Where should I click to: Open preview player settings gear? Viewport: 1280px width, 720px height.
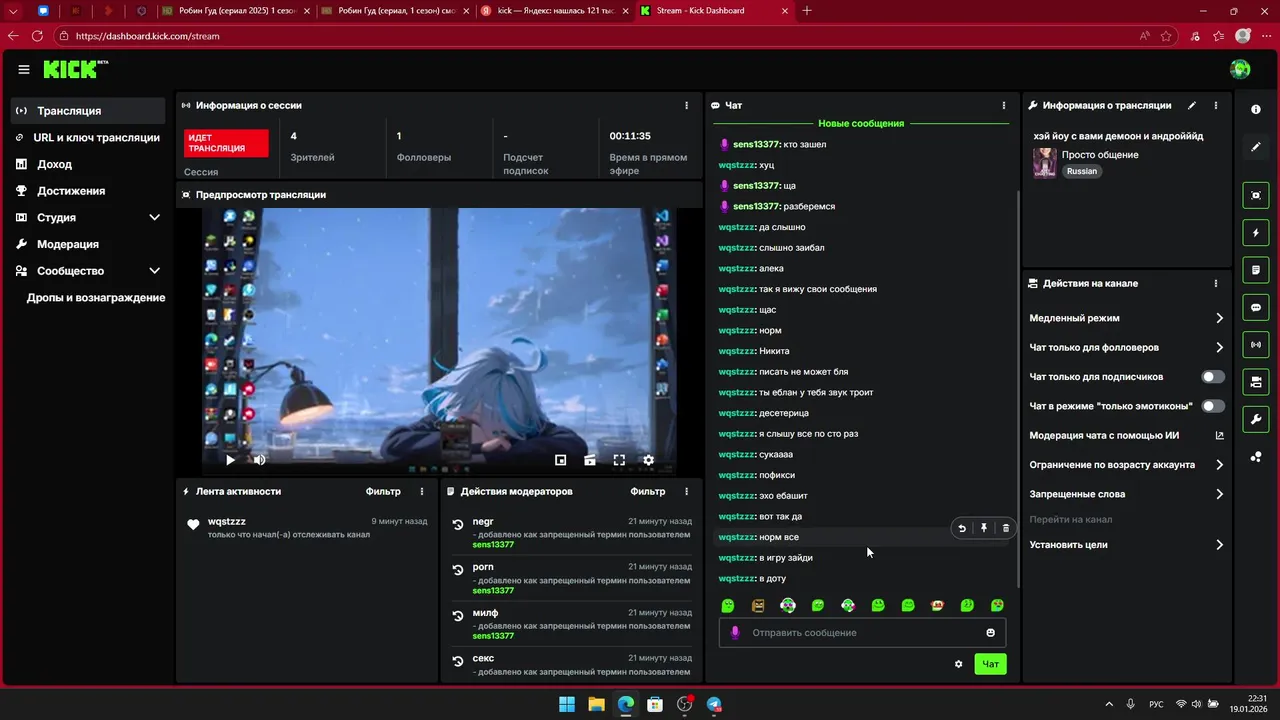648,460
